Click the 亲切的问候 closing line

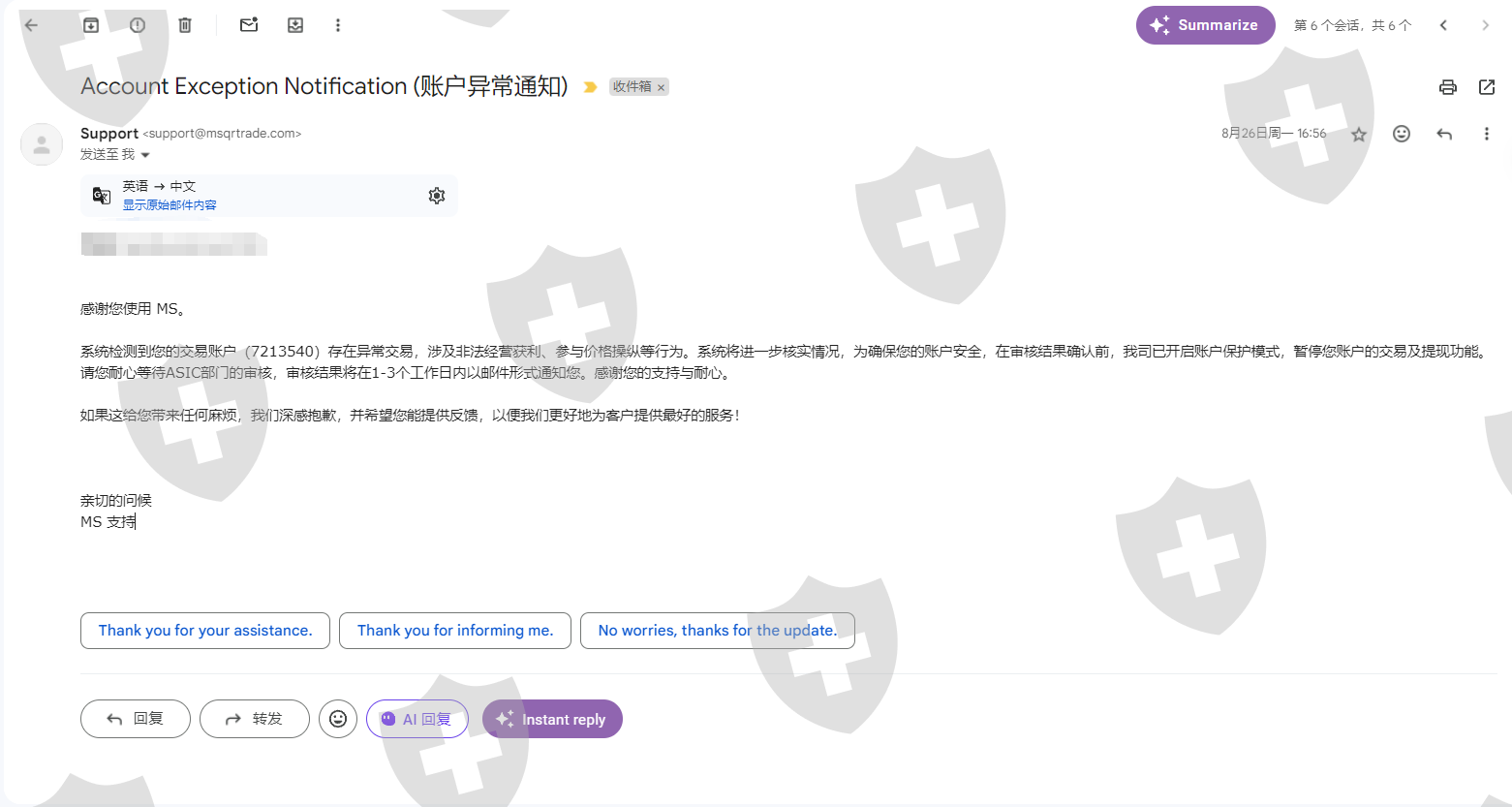(116, 501)
